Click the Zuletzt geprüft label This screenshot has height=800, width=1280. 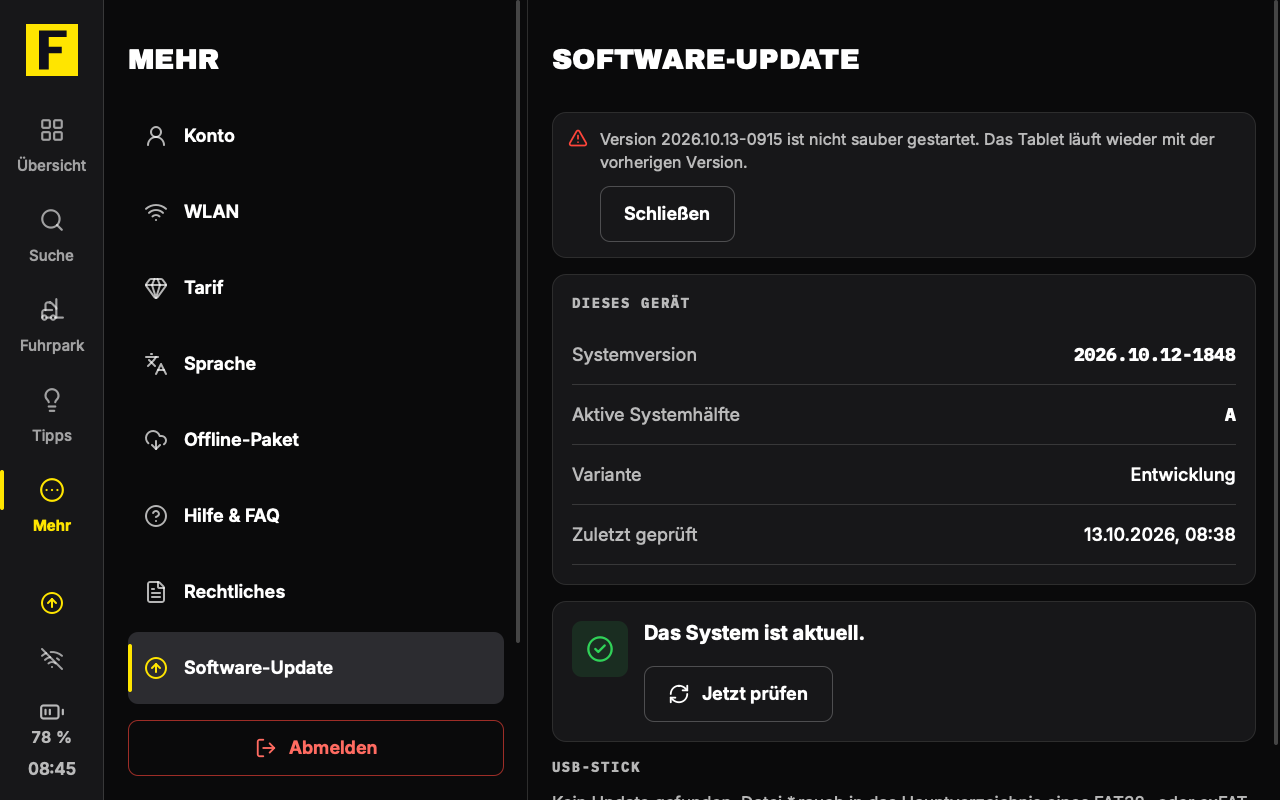pyautogui.click(x=635, y=535)
